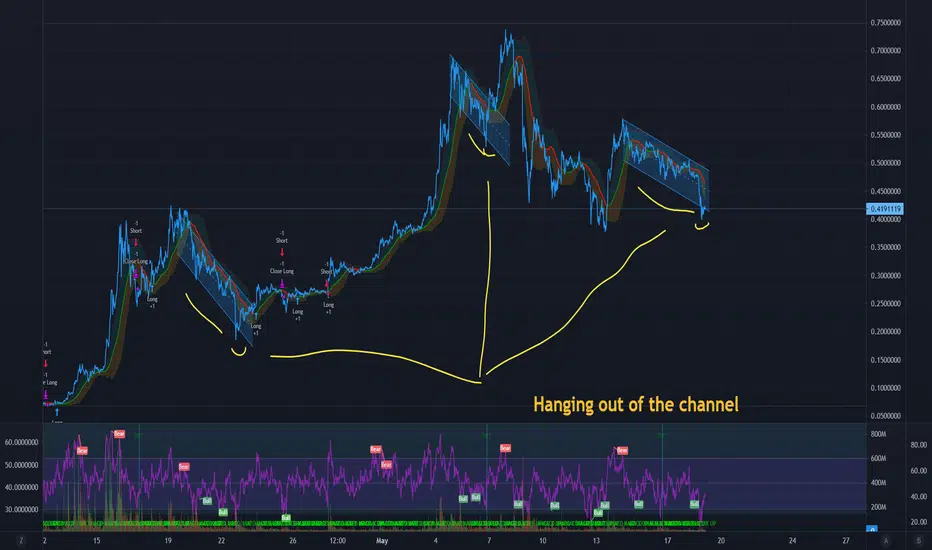Click the 0.1000000 price scale label

tap(885, 388)
